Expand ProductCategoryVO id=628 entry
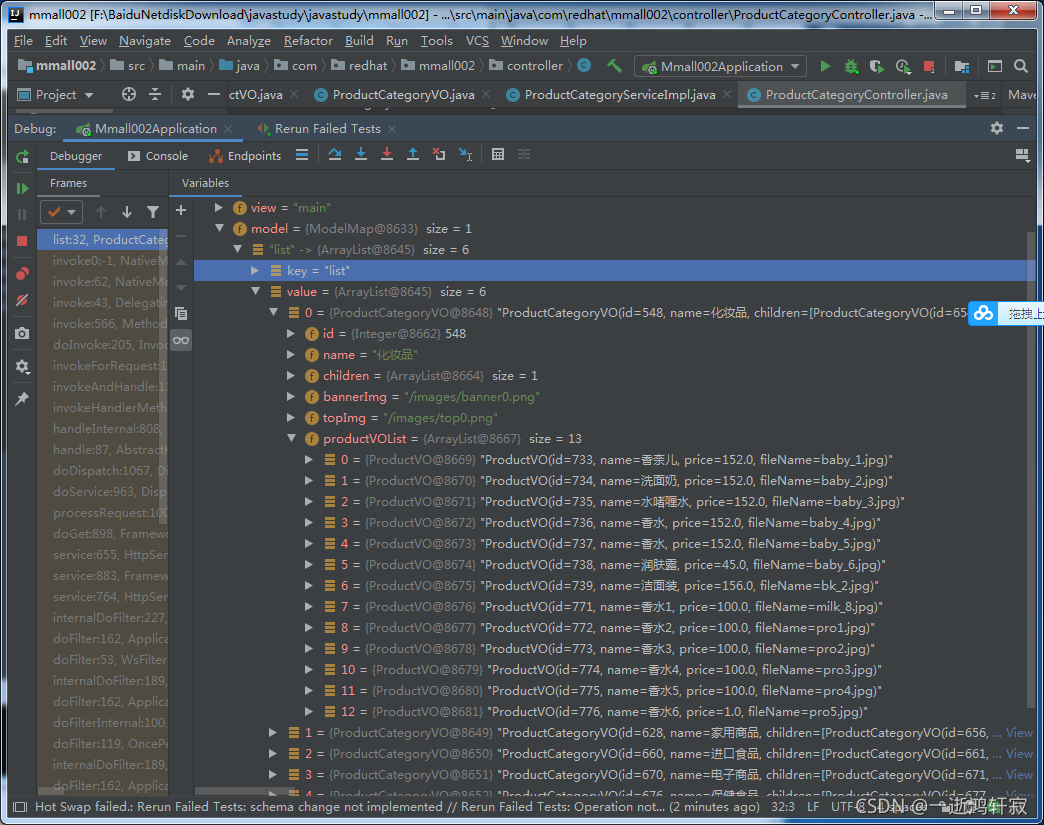 (272, 732)
